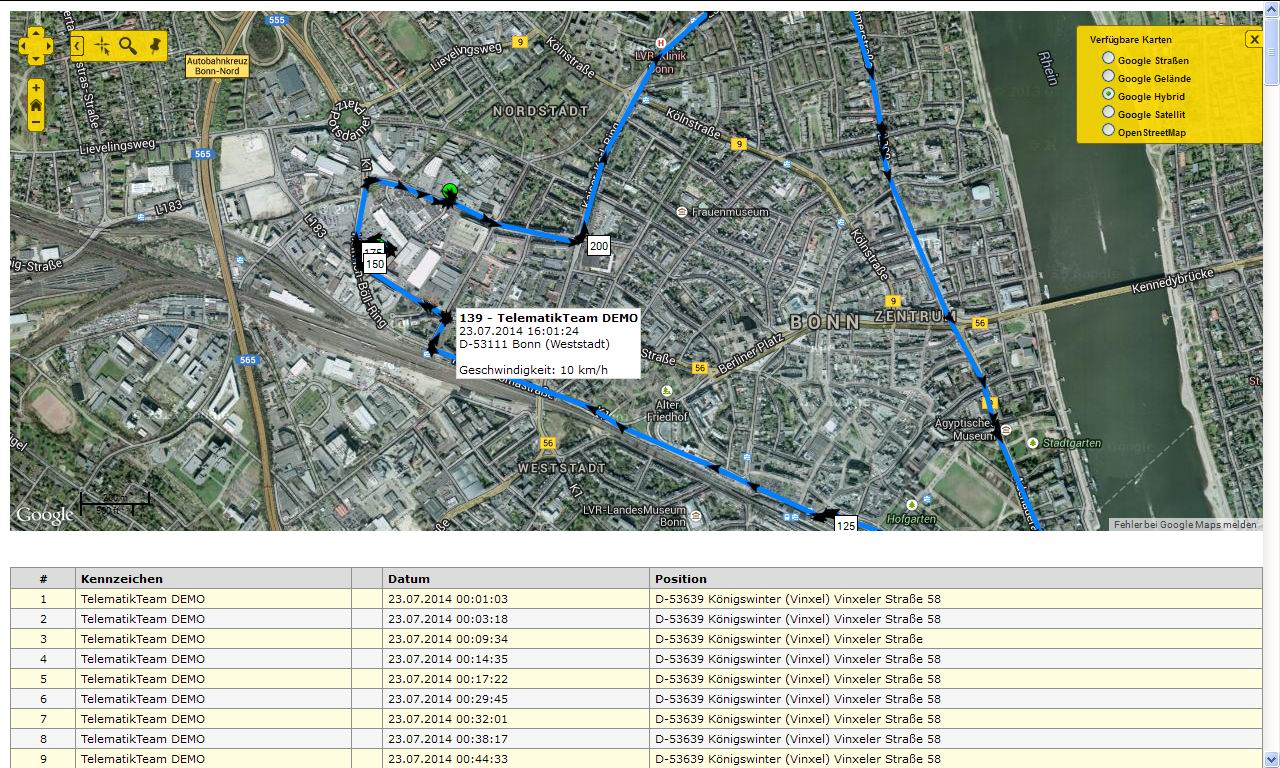1280x768 pixels.
Task: Zoom in with the plus button
Action: click(x=36, y=88)
